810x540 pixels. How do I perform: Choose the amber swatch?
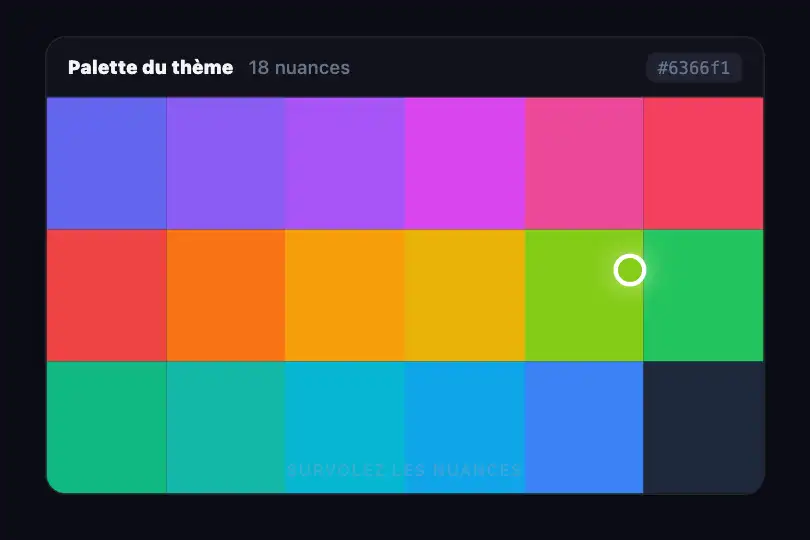point(345,295)
